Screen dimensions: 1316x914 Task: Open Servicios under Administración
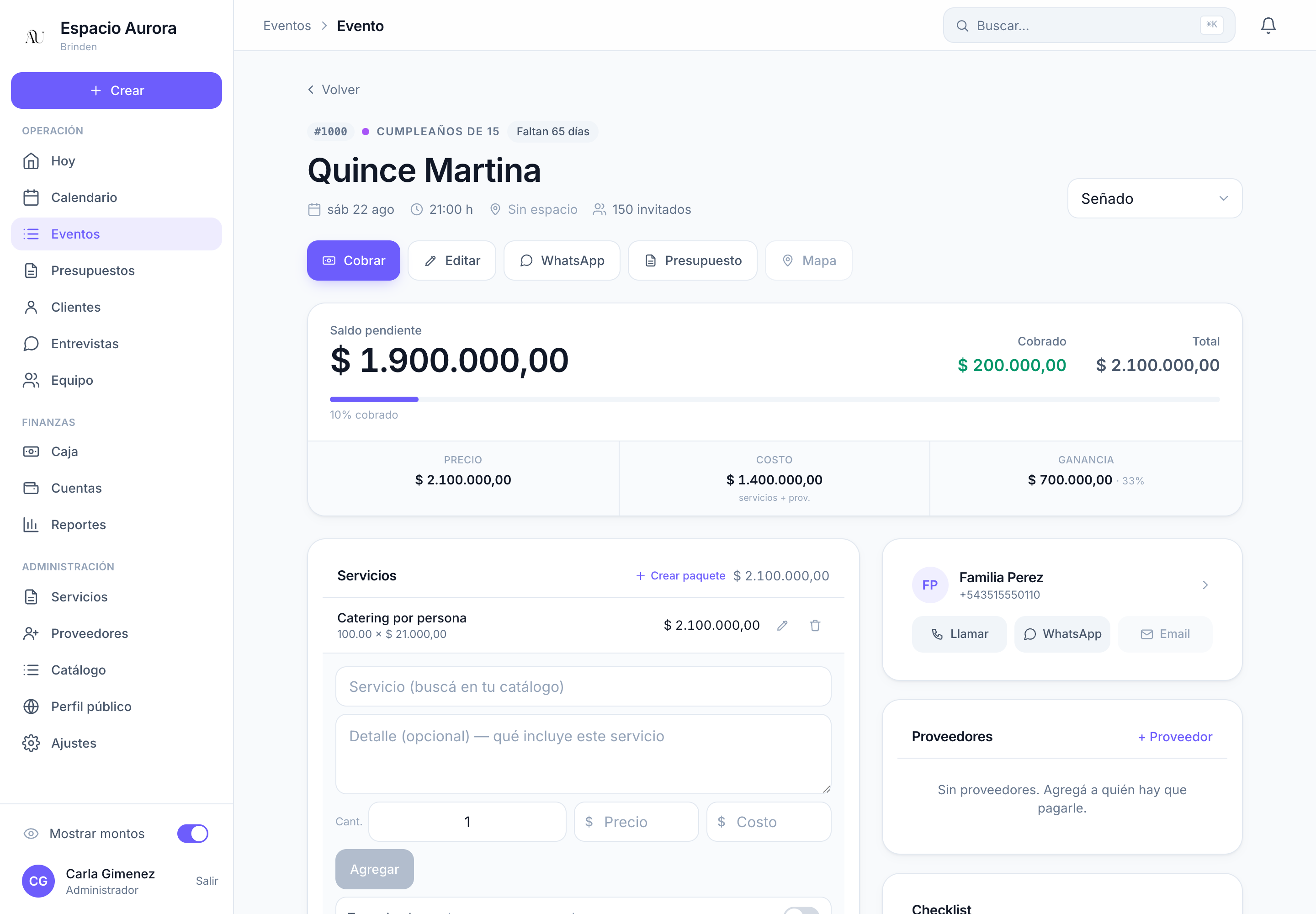click(x=116, y=597)
